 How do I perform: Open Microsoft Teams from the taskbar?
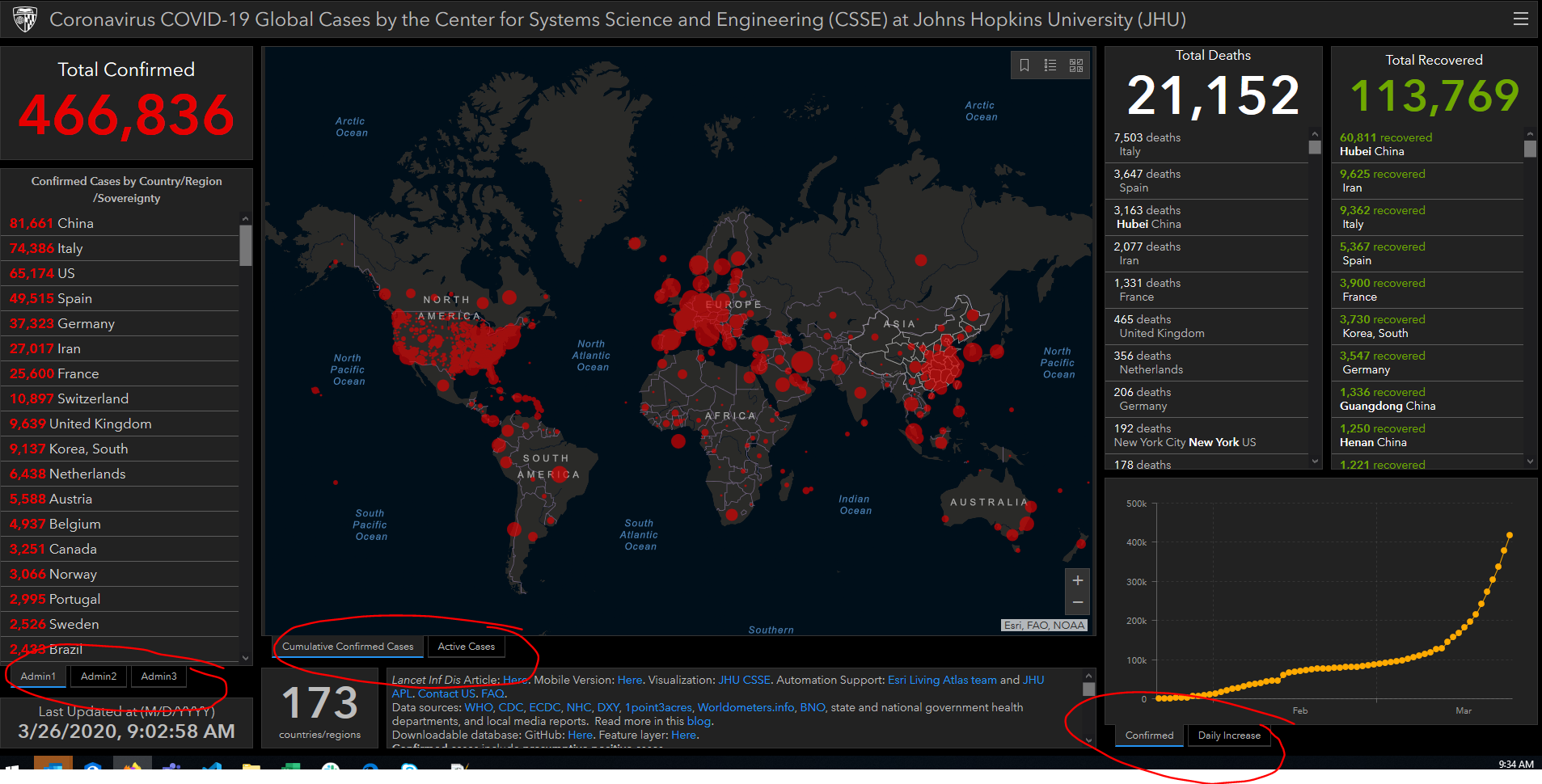[172, 767]
